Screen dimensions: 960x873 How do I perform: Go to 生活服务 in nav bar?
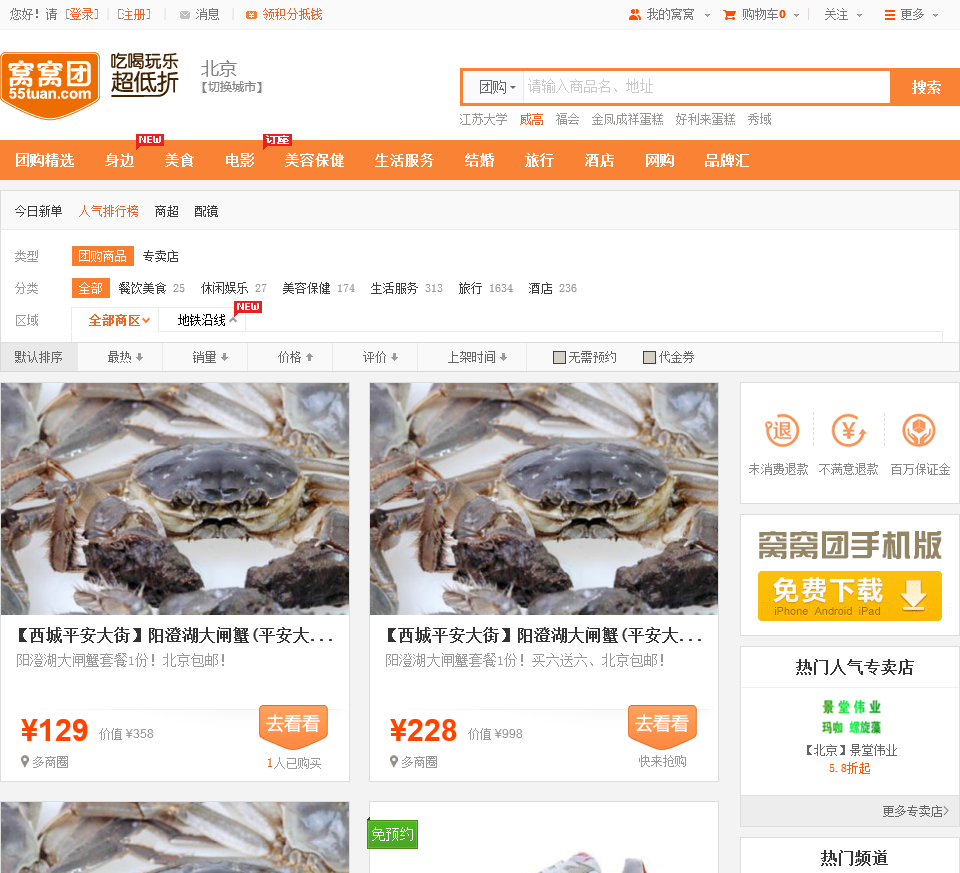(x=405, y=160)
